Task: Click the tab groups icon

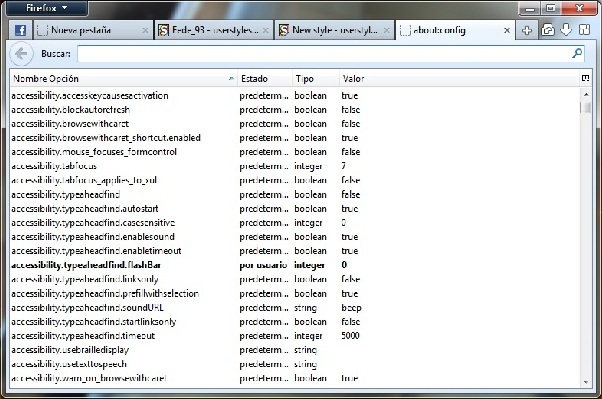Action: point(548,30)
